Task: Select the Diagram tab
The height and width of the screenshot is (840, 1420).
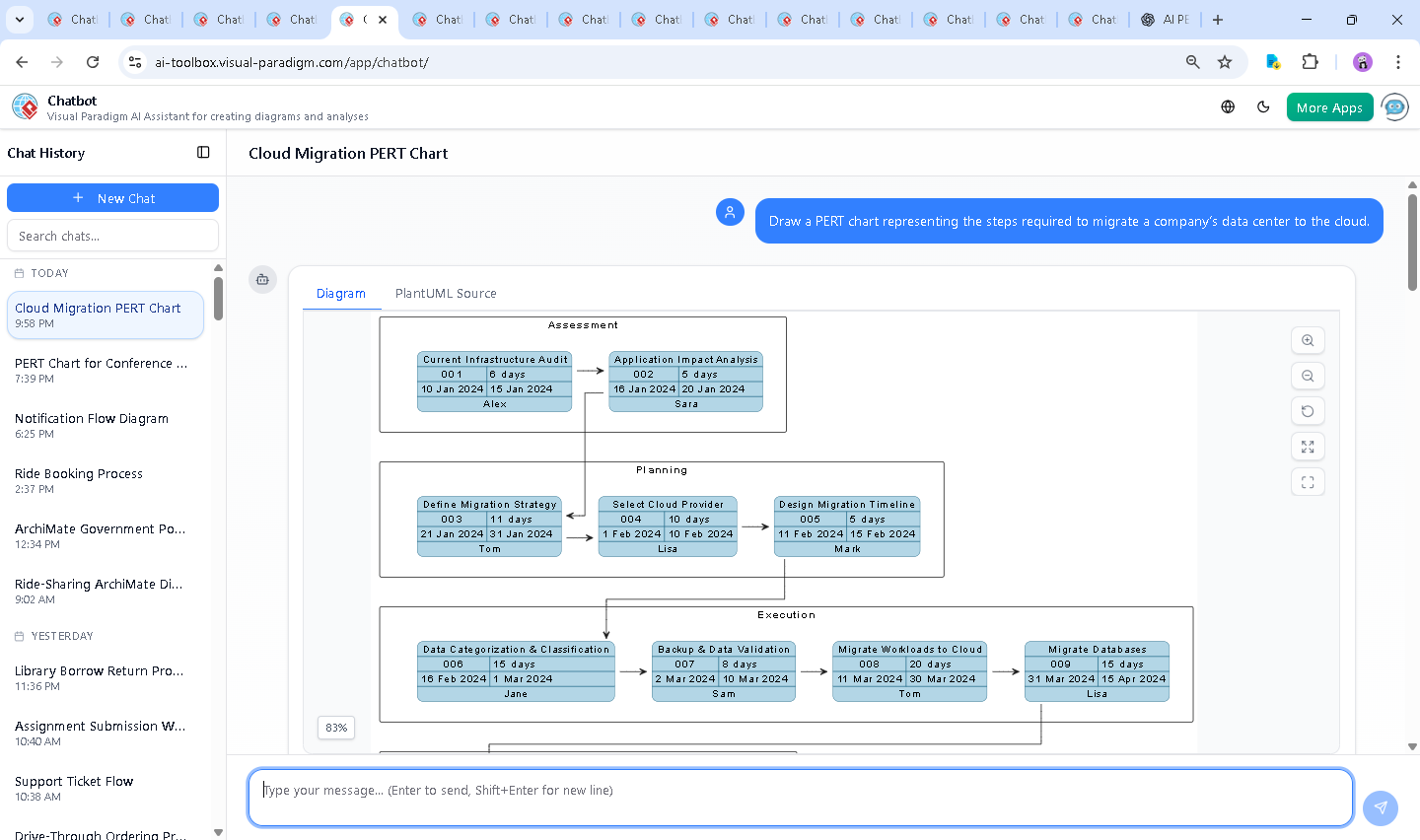Action: click(341, 293)
